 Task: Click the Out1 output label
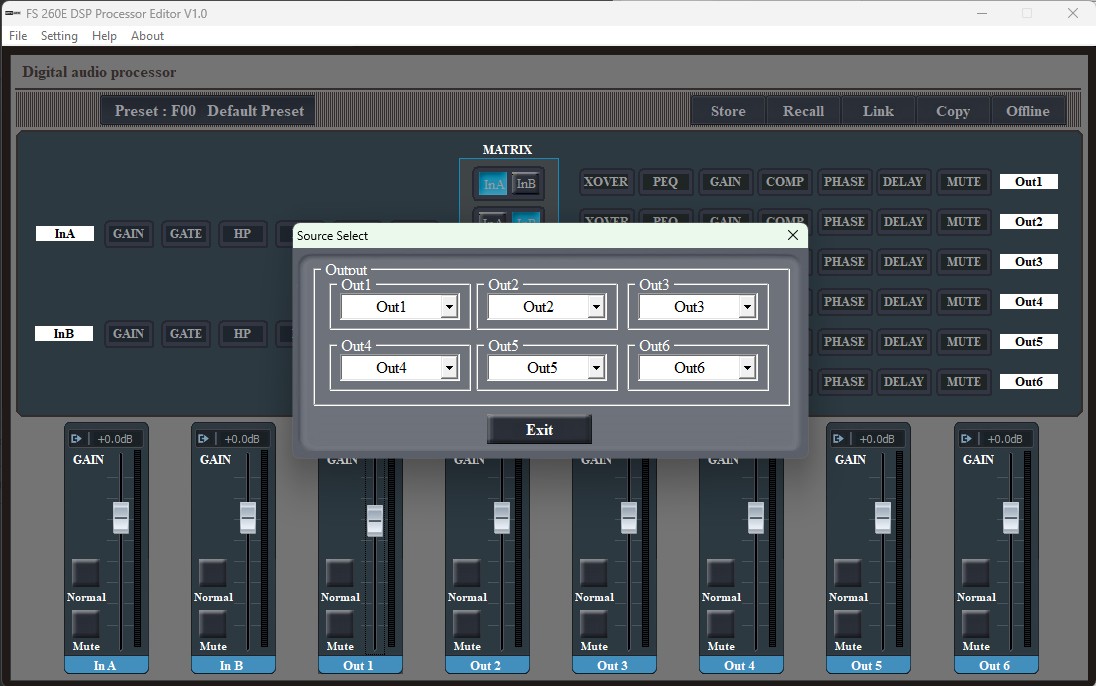[x=1028, y=182]
